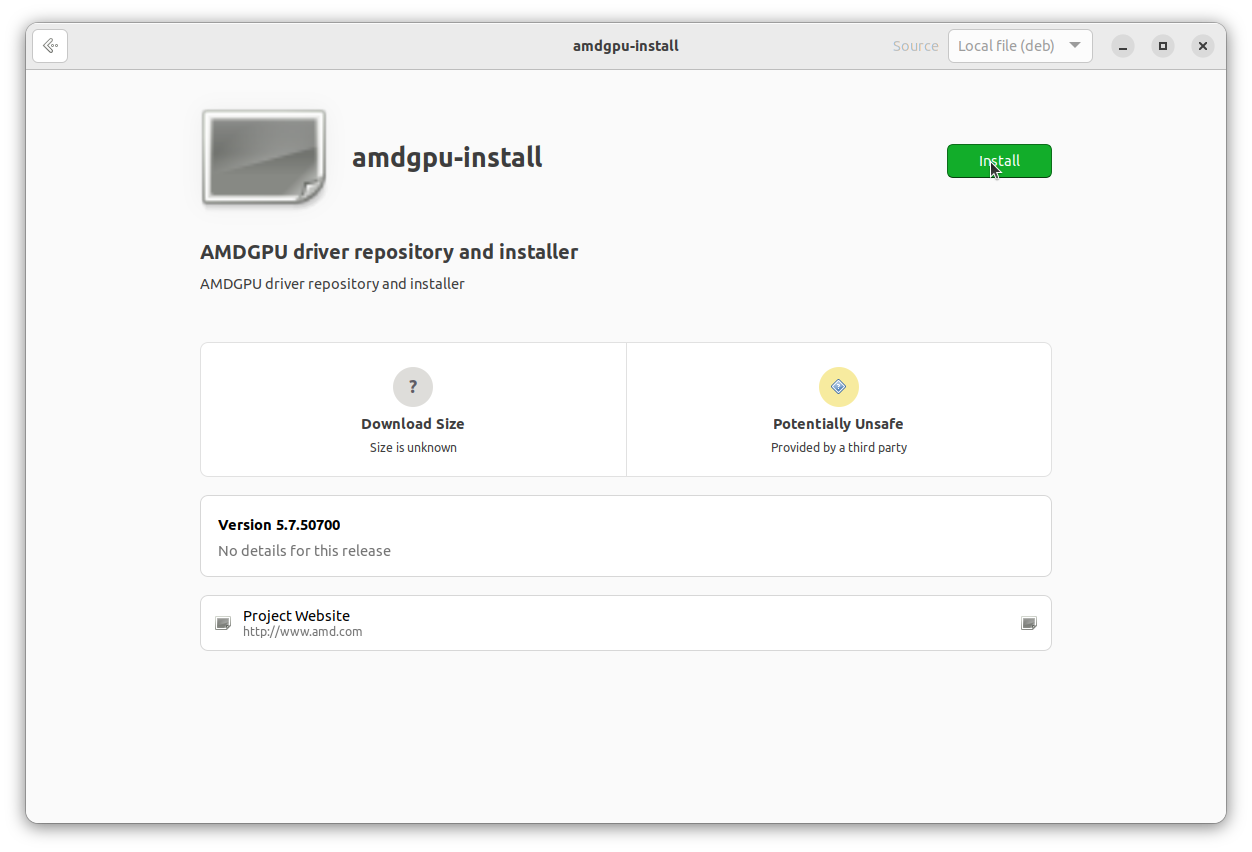Click the Provided by a third party text
Image resolution: width=1252 pixels, height=852 pixels.
838,447
